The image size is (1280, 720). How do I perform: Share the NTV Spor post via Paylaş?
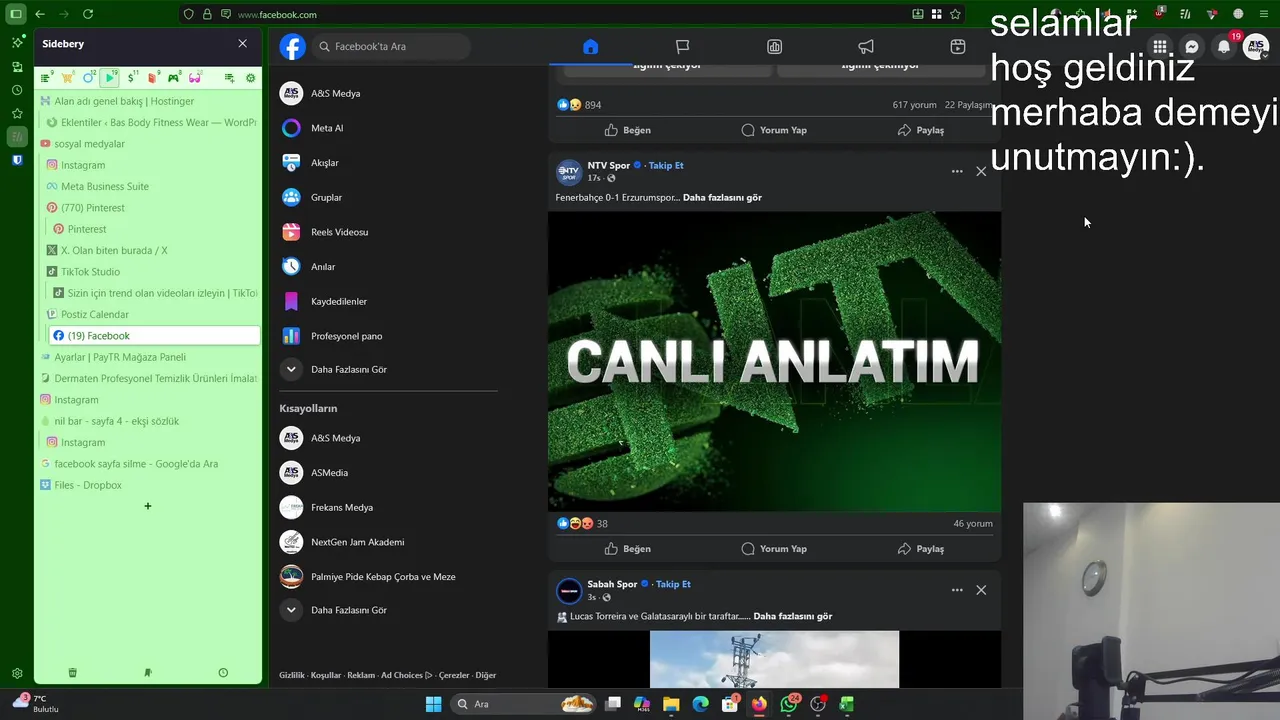920,548
